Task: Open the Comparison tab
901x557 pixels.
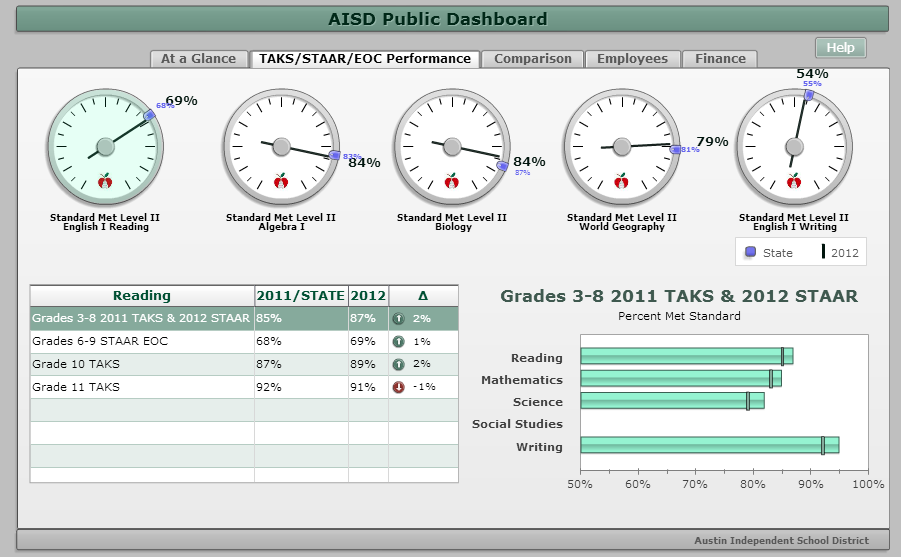Action: coord(532,59)
